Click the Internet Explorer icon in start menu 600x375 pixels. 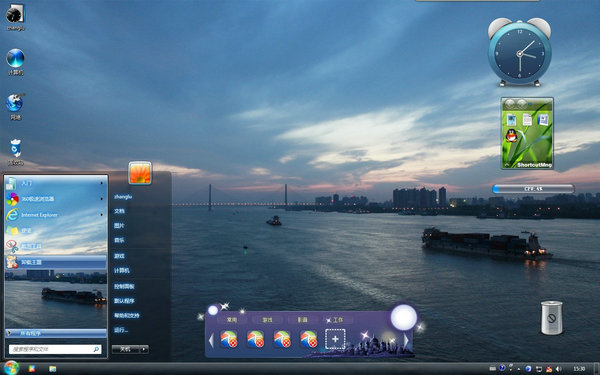(12, 215)
